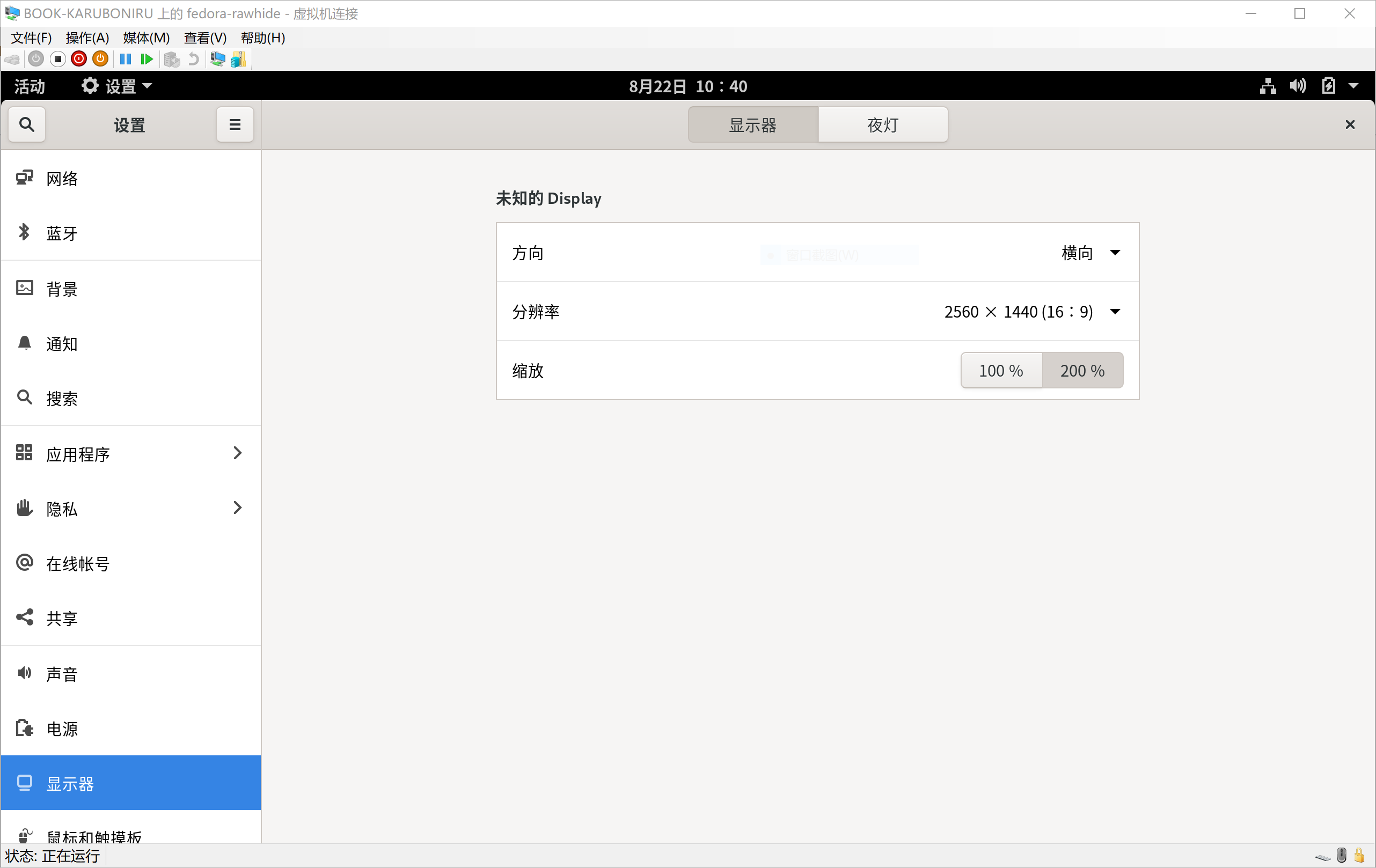Click the Checkpoint server icon

(171, 59)
